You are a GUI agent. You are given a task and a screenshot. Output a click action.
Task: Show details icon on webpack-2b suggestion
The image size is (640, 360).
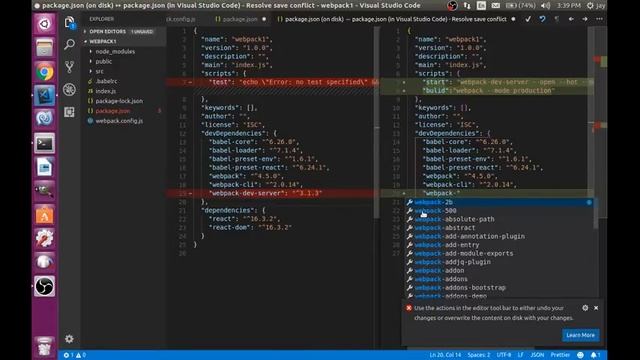[x=589, y=202]
